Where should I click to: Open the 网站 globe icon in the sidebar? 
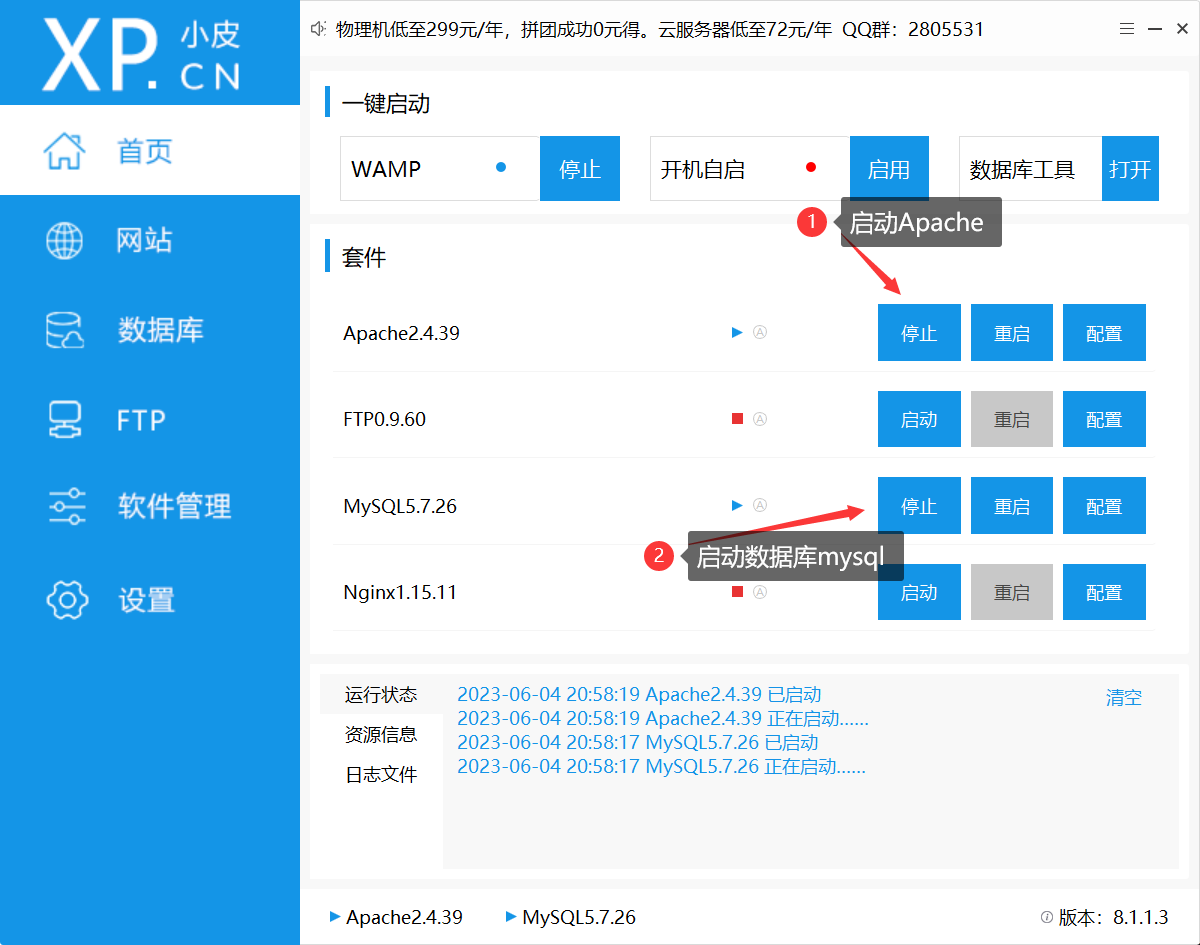[x=65, y=240]
